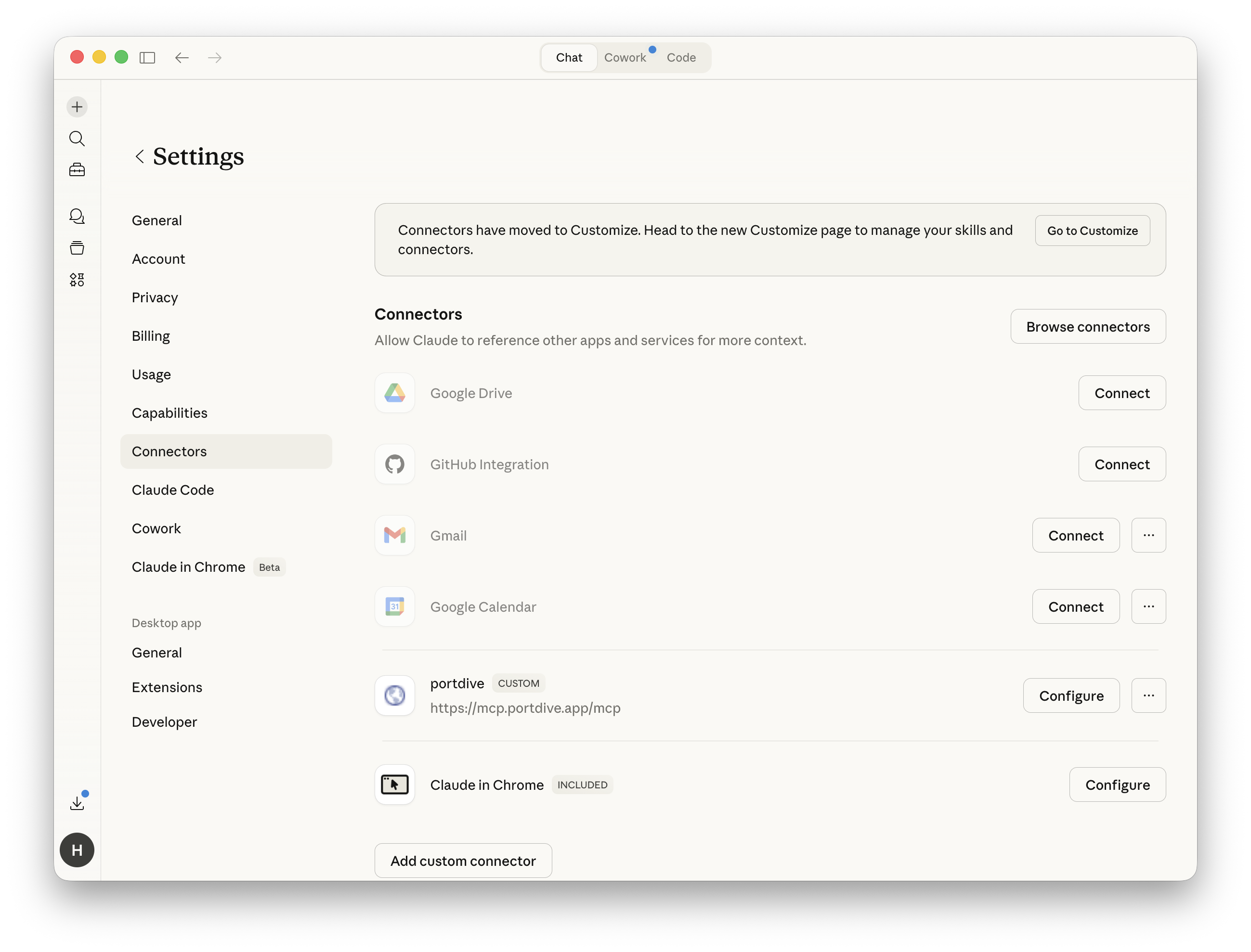Switch to the Code tab
Viewport: 1251px width, 952px height.
pyautogui.click(x=681, y=58)
